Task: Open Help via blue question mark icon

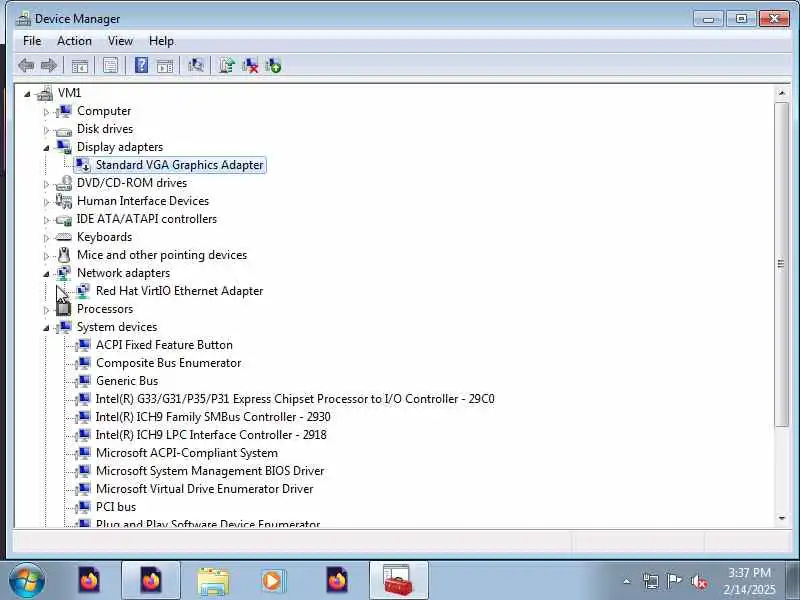Action: [141, 65]
